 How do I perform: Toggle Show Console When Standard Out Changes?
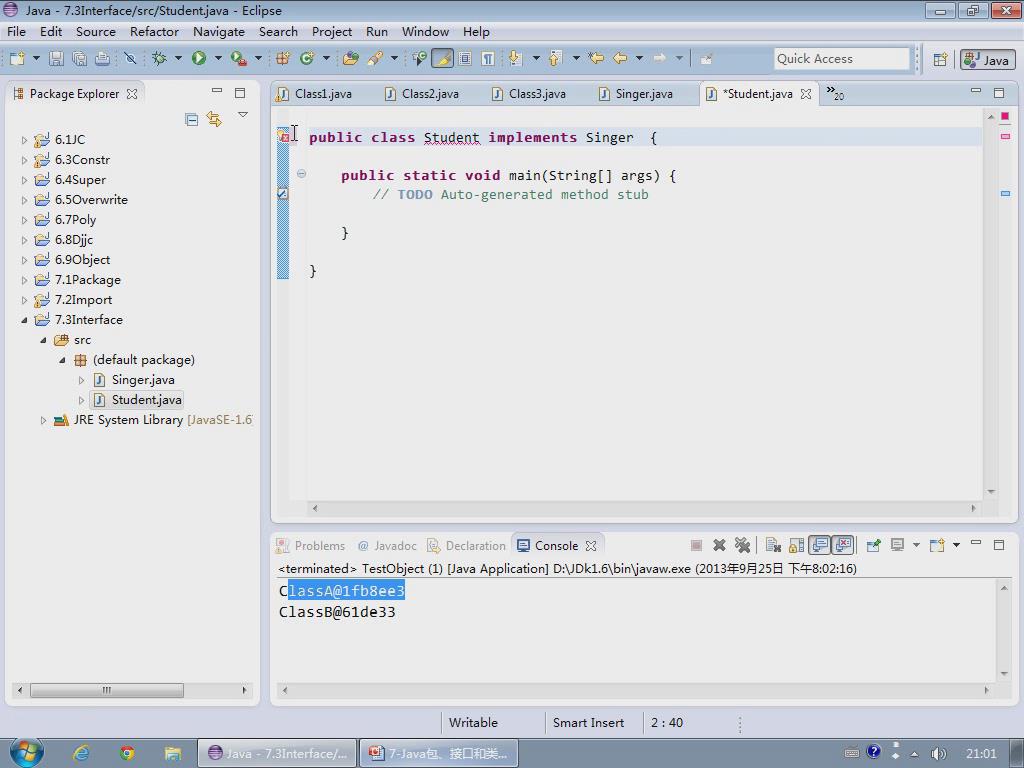coord(820,545)
